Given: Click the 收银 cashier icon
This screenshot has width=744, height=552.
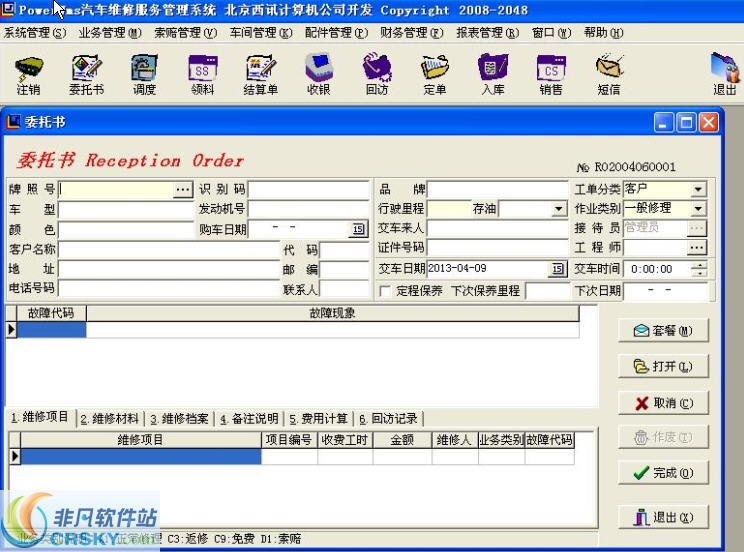Looking at the screenshot, I should [x=318, y=75].
